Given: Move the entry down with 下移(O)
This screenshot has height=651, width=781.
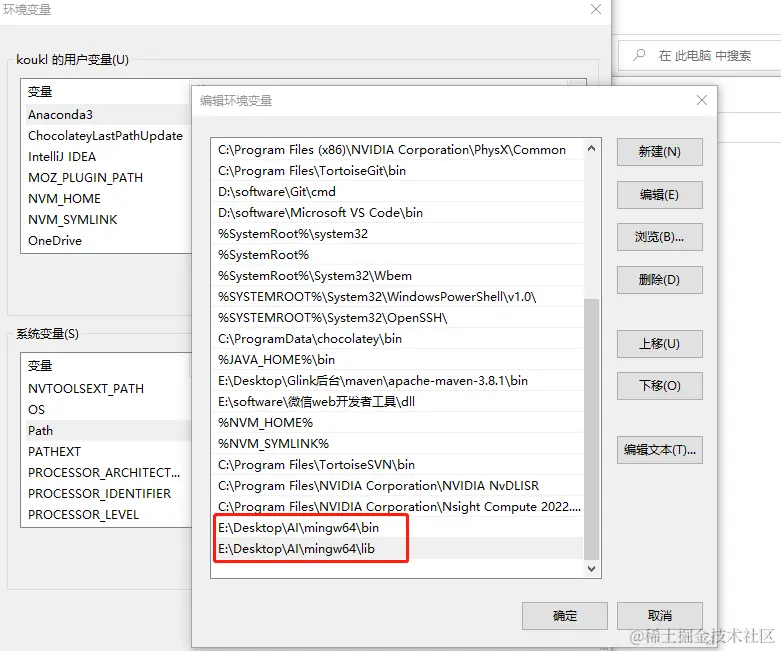Looking at the screenshot, I should pos(659,386).
